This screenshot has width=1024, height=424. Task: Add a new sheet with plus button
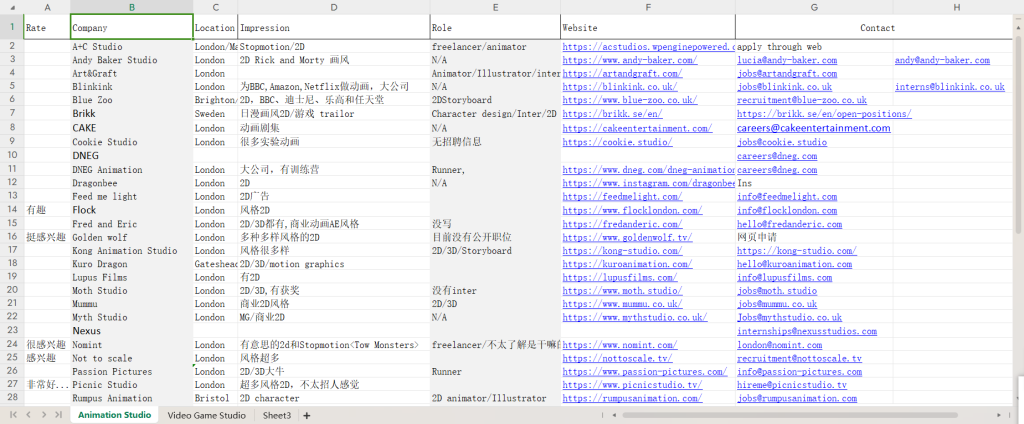(307, 416)
